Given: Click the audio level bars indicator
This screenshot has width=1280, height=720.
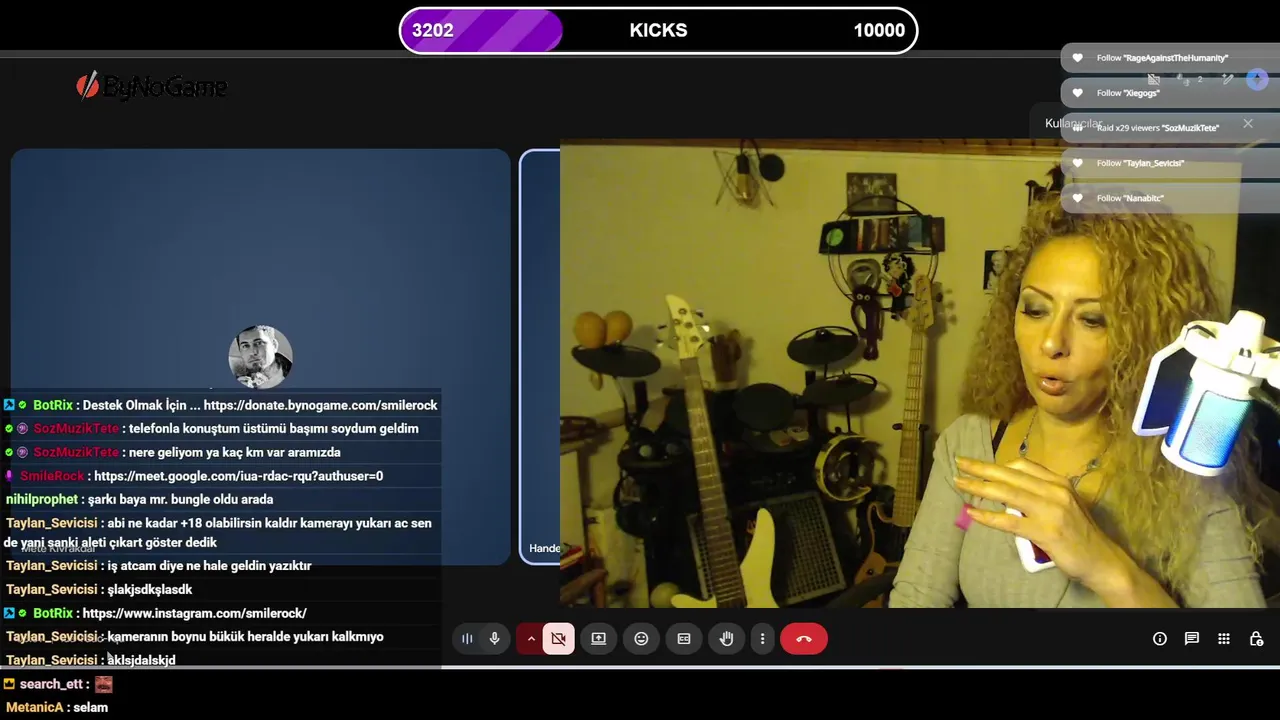Looking at the screenshot, I should pos(467,639).
